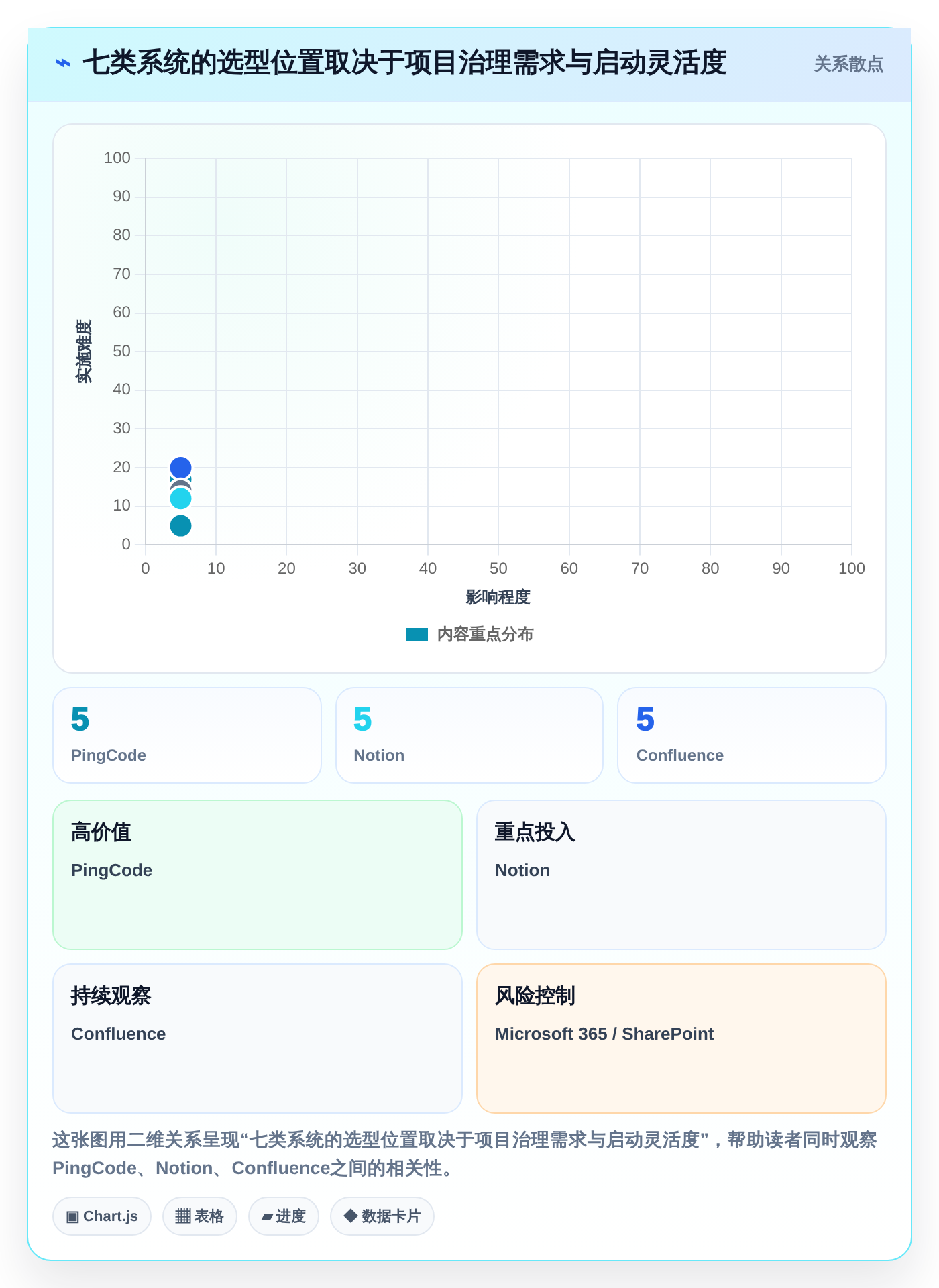Image resolution: width=939 pixels, height=1288 pixels.
Task: Click the 内容重点分布 legend label text
Action: (485, 635)
